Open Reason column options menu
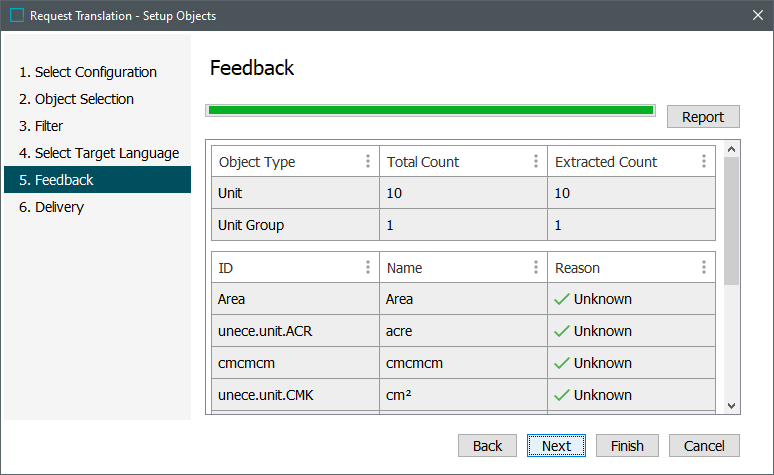Image resolution: width=774 pixels, height=475 pixels. (x=704, y=268)
